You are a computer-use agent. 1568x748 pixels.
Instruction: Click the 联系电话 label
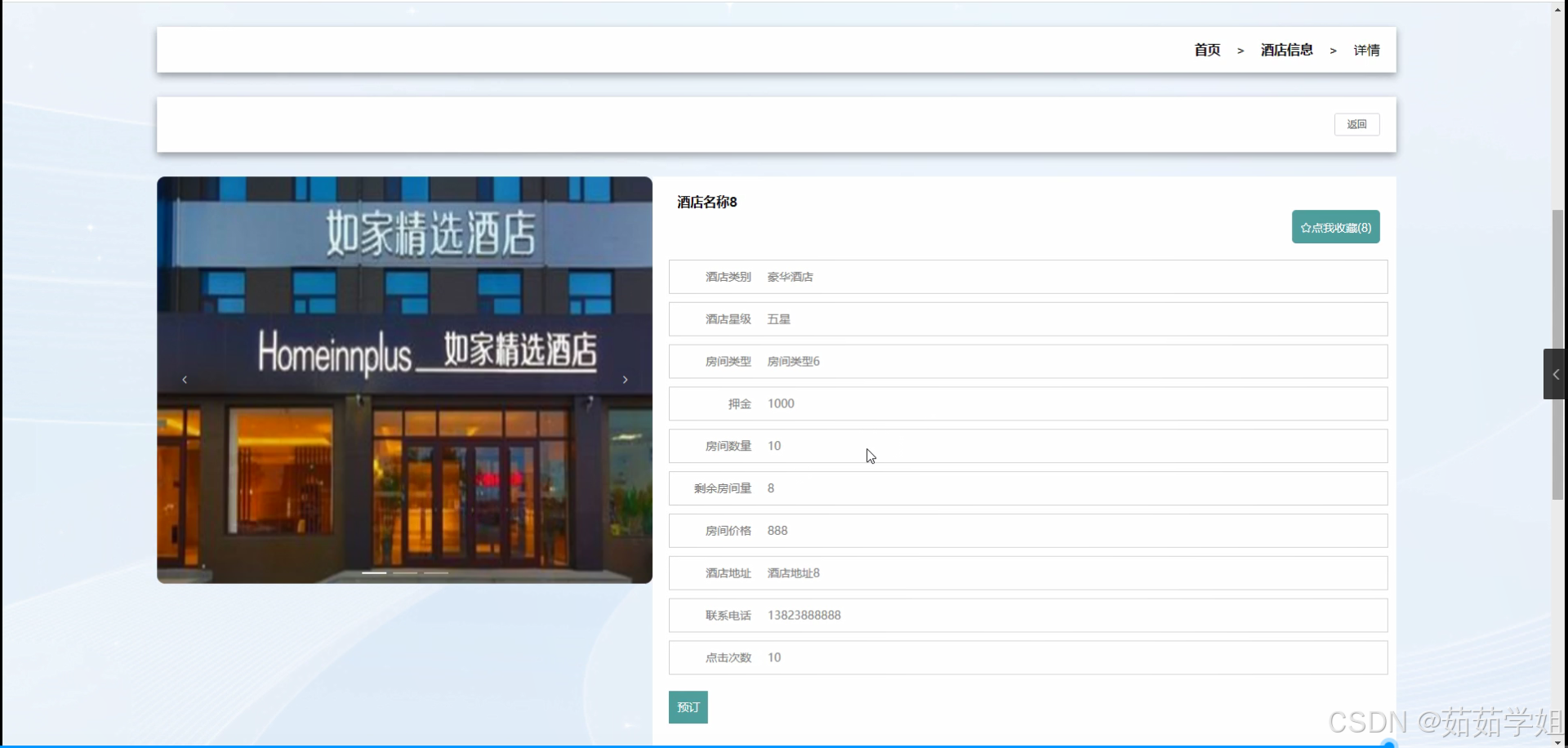coord(728,615)
